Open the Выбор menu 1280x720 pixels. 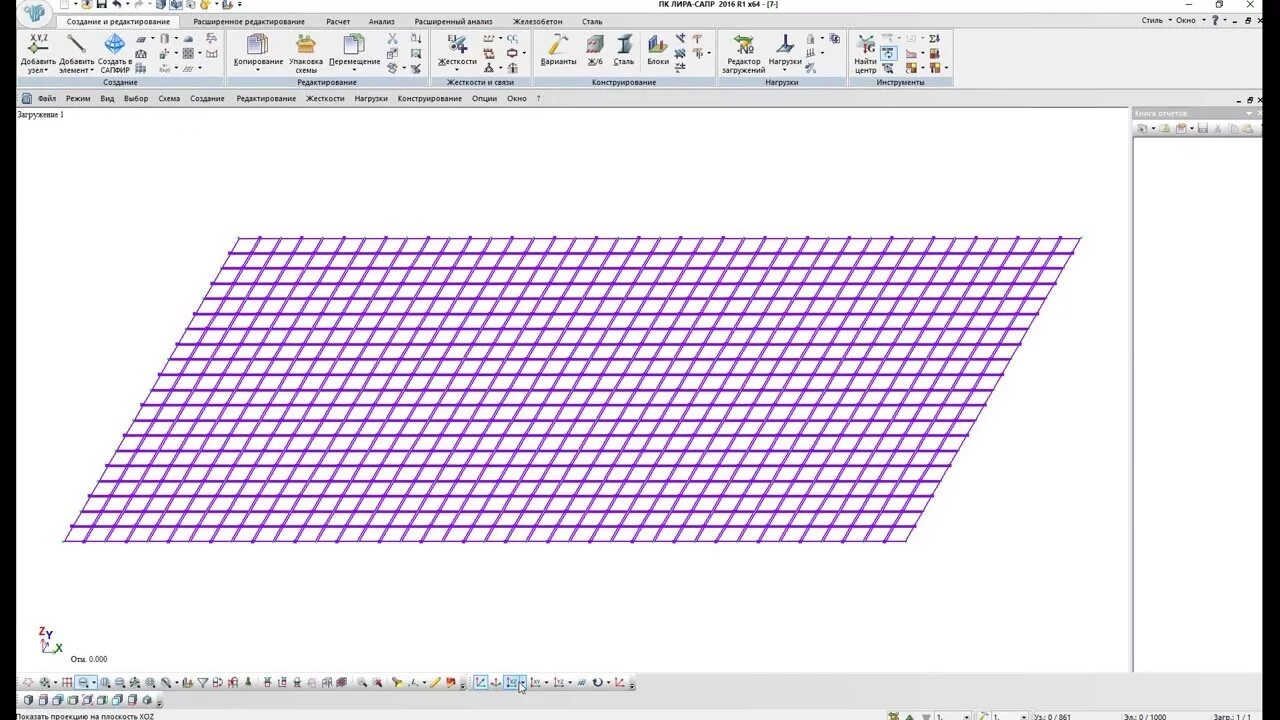tap(136, 99)
